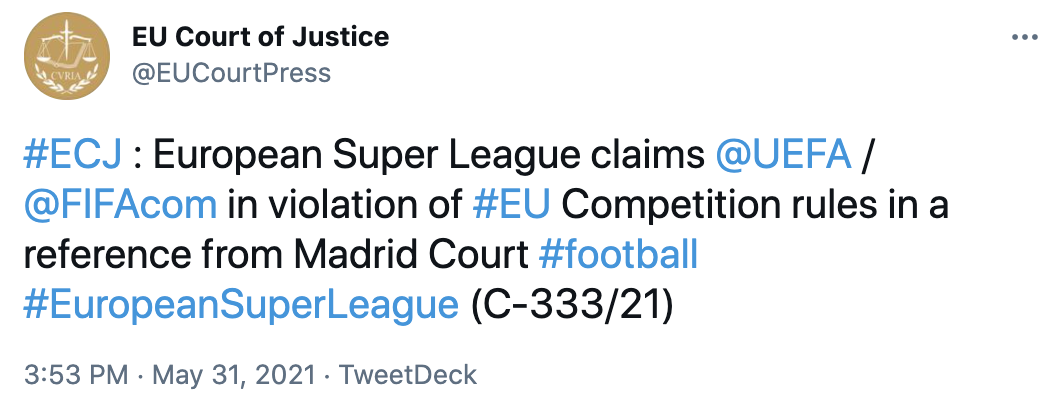Image resolution: width=1064 pixels, height=402 pixels.
Task: Select the #EU hashtag
Action: pyautogui.click(x=509, y=204)
